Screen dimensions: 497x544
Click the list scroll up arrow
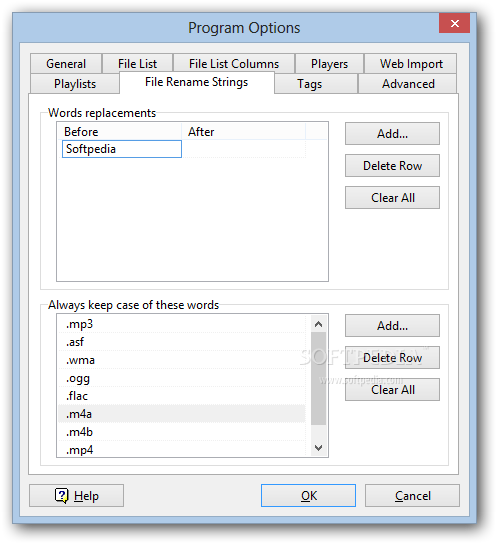tap(318, 324)
